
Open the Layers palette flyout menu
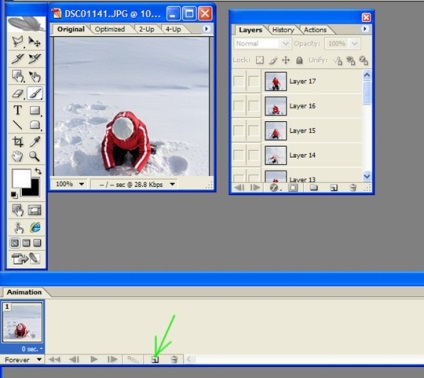pos(365,29)
